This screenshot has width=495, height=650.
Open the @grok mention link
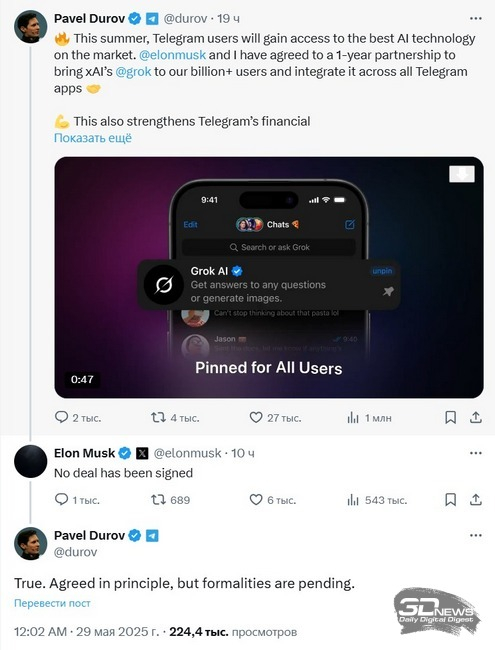[133, 72]
